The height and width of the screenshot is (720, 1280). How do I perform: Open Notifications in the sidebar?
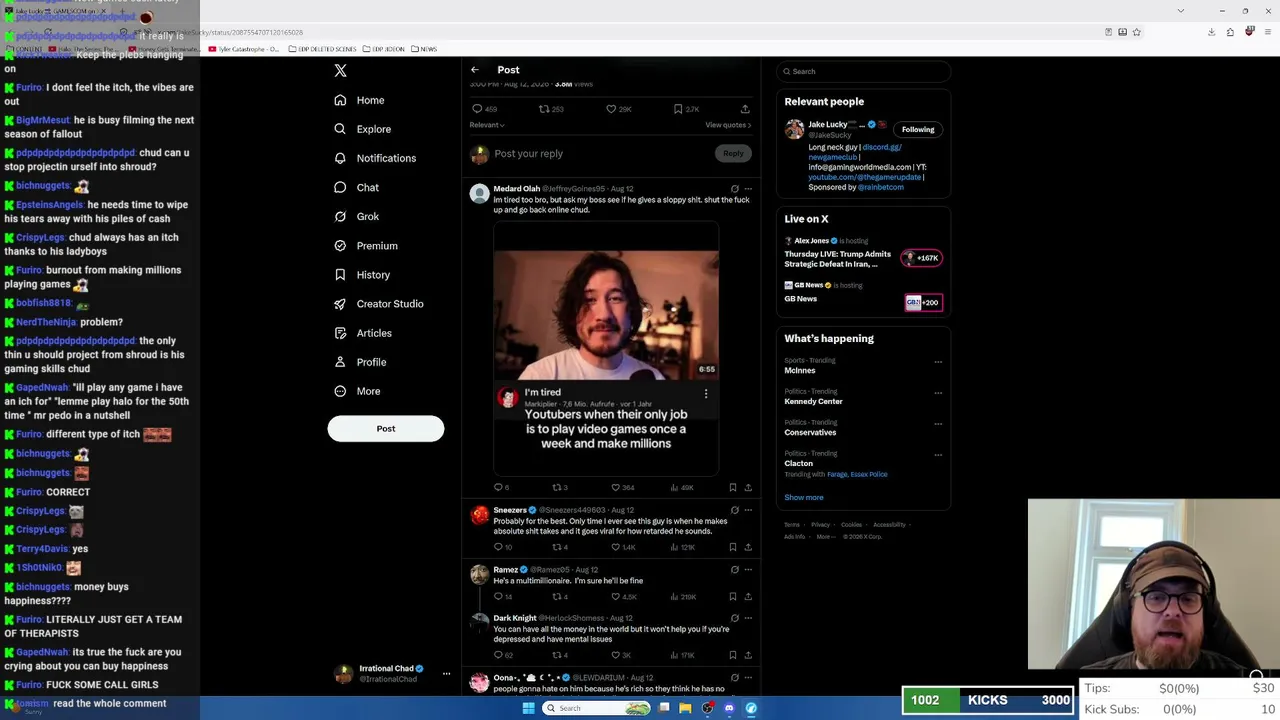tap(375, 158)
